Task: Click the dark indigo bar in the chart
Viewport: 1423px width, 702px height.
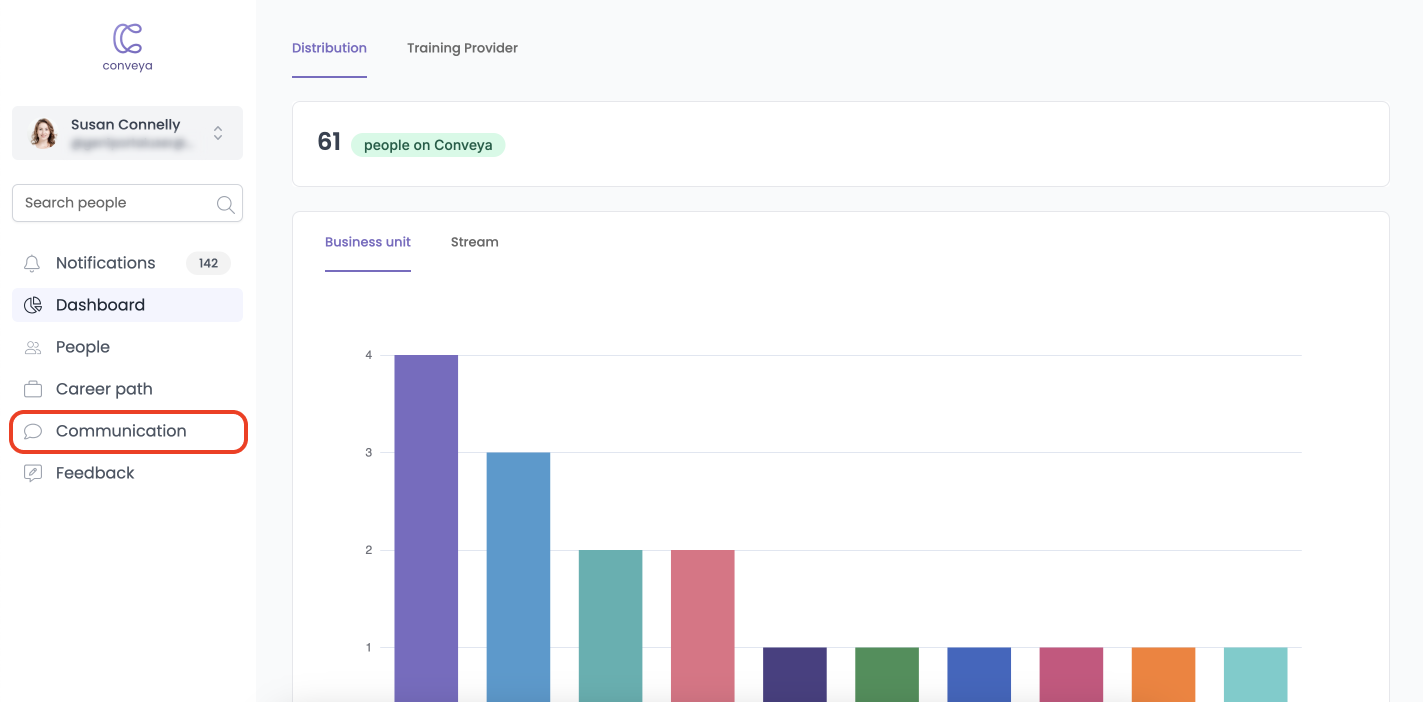Action: pos(795,674)
